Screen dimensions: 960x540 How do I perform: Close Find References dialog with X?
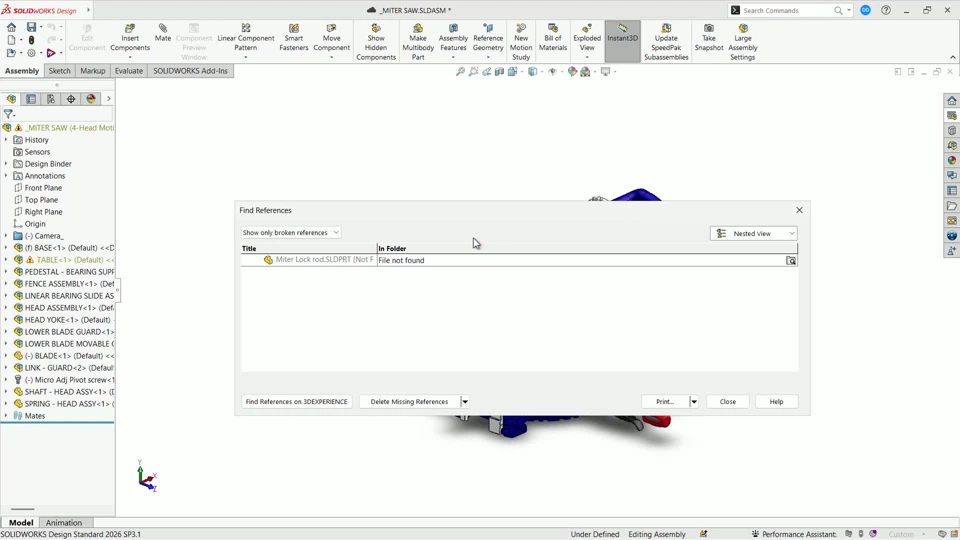tap(799, 210)
